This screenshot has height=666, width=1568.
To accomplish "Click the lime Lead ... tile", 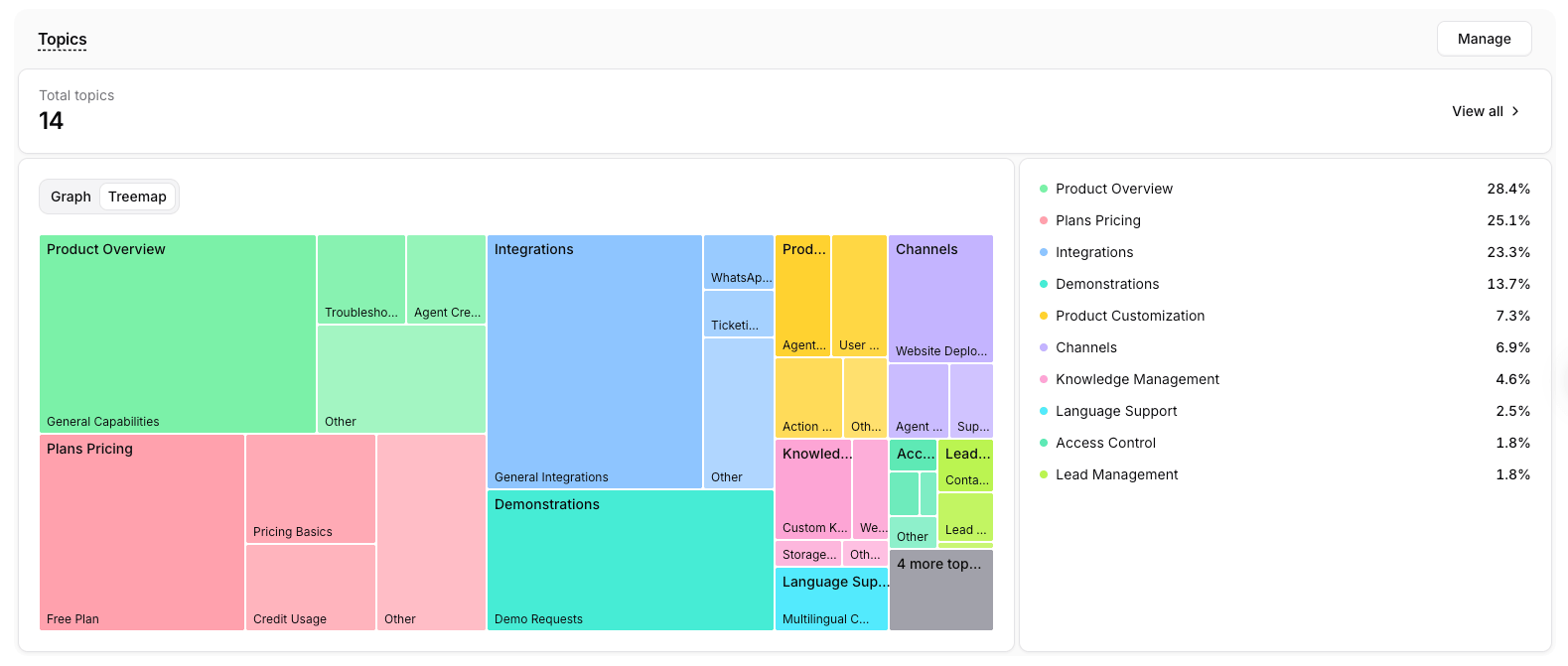I will pos(965,517).
